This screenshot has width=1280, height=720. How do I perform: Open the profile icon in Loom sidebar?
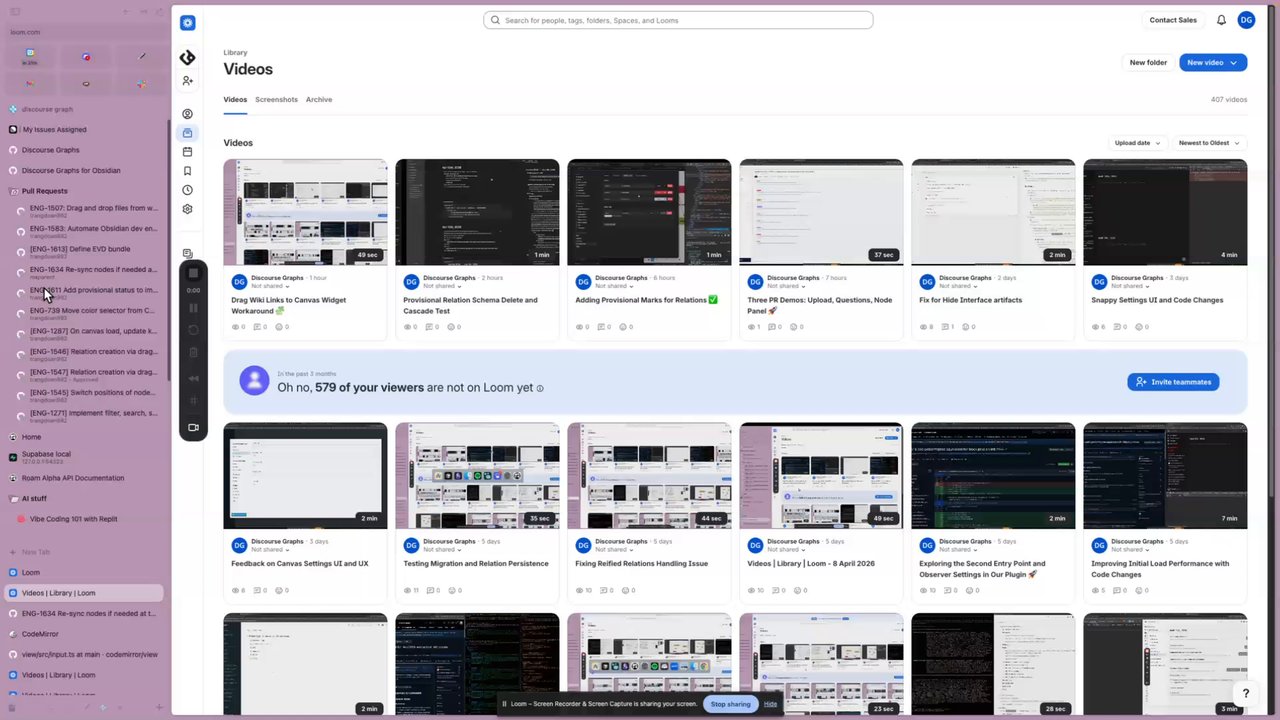[187, 114]
